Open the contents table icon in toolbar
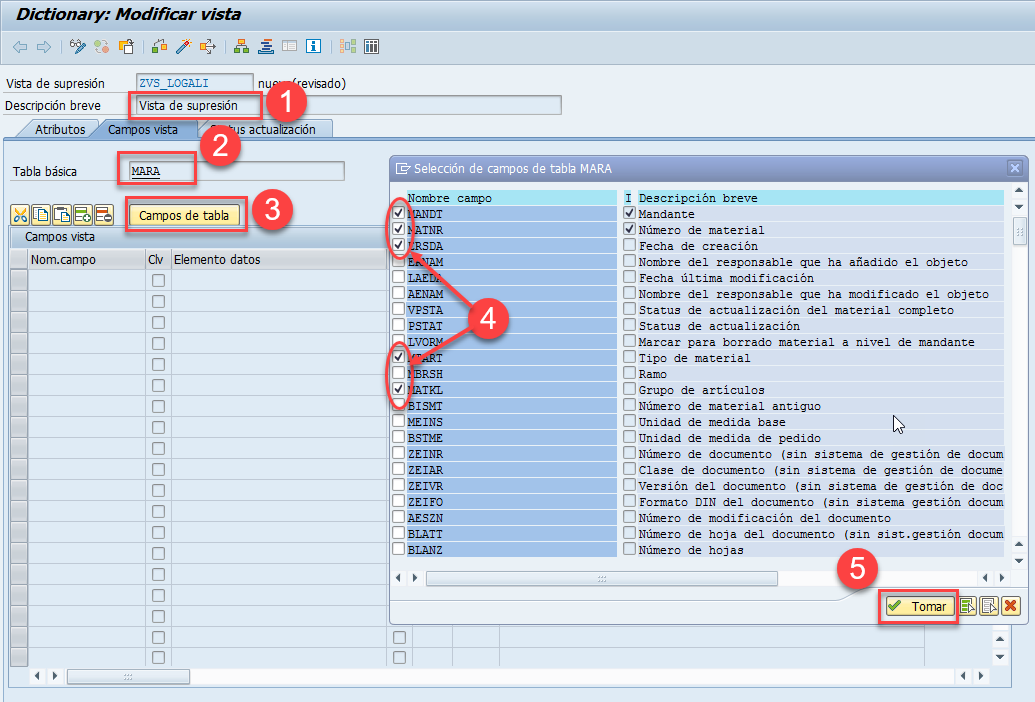 pyautogui.click(x=372, y=47)
